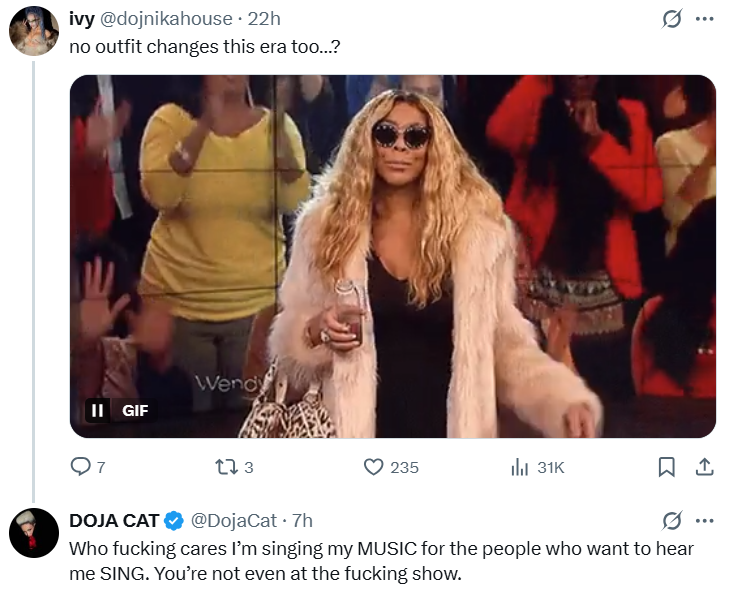Click Doja Cat's blue verified badge
731x596 pixels.
(x=174, y=521)
